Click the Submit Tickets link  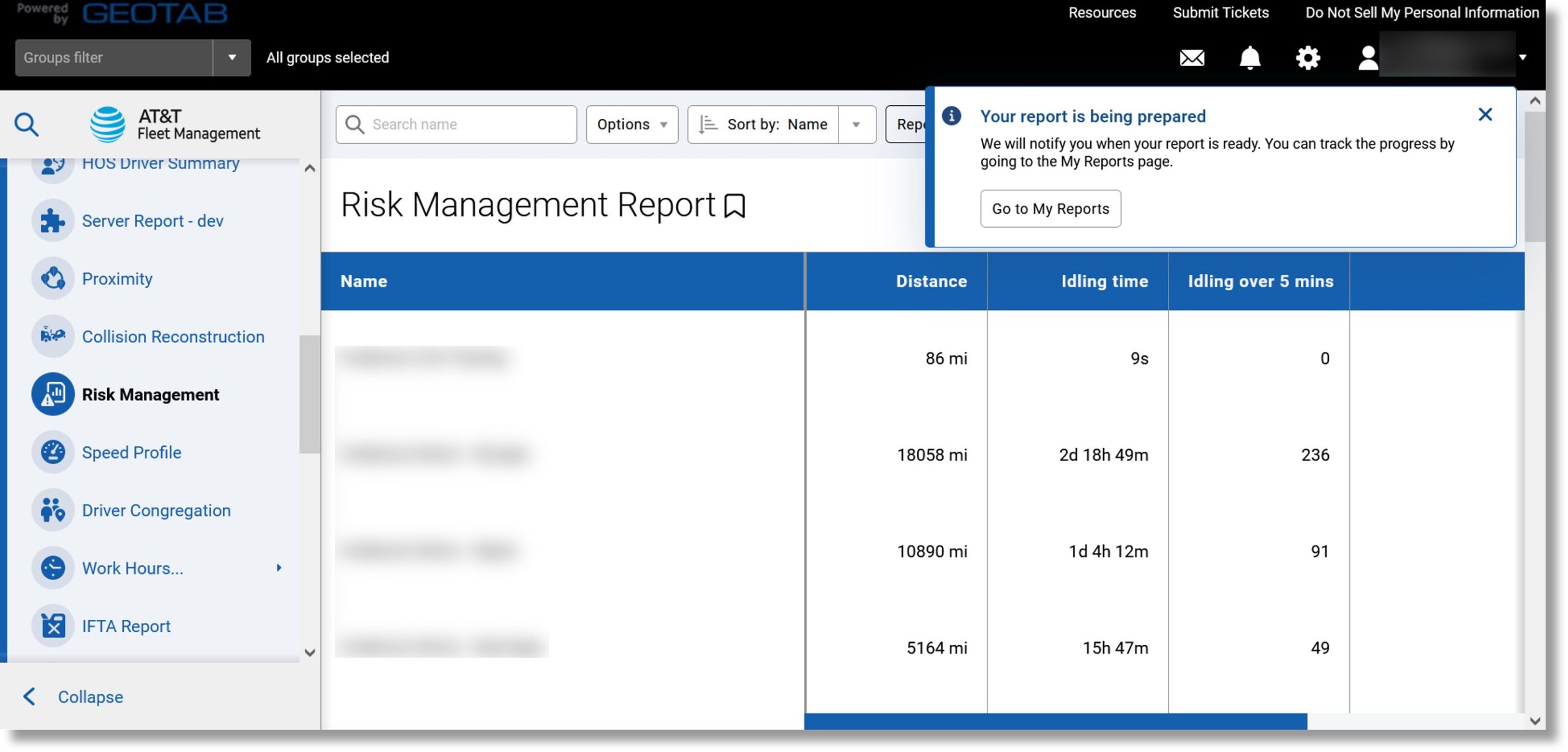pyautogui.click(x=1220, y=13)
